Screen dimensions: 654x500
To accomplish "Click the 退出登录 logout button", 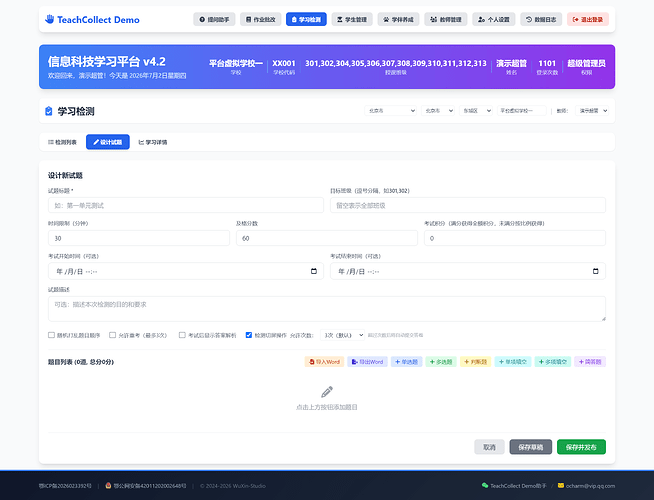I will [x=588, y=20].
